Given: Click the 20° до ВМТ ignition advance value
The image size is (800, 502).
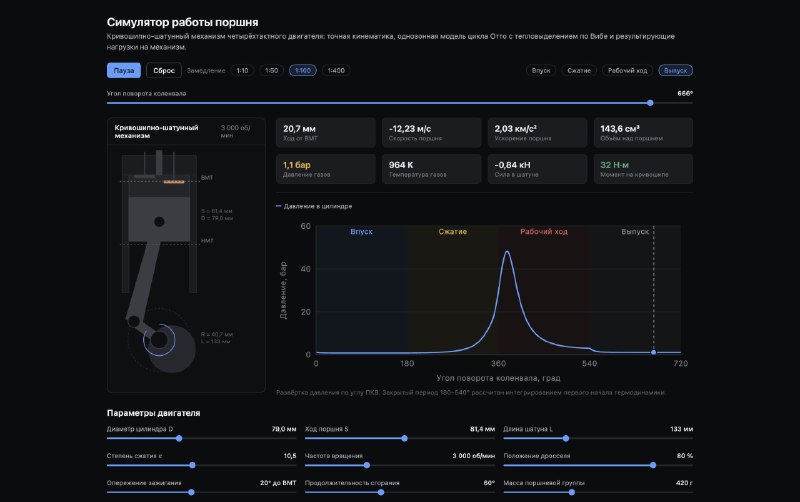Looking at the screenshot, I should coord(278,483).
